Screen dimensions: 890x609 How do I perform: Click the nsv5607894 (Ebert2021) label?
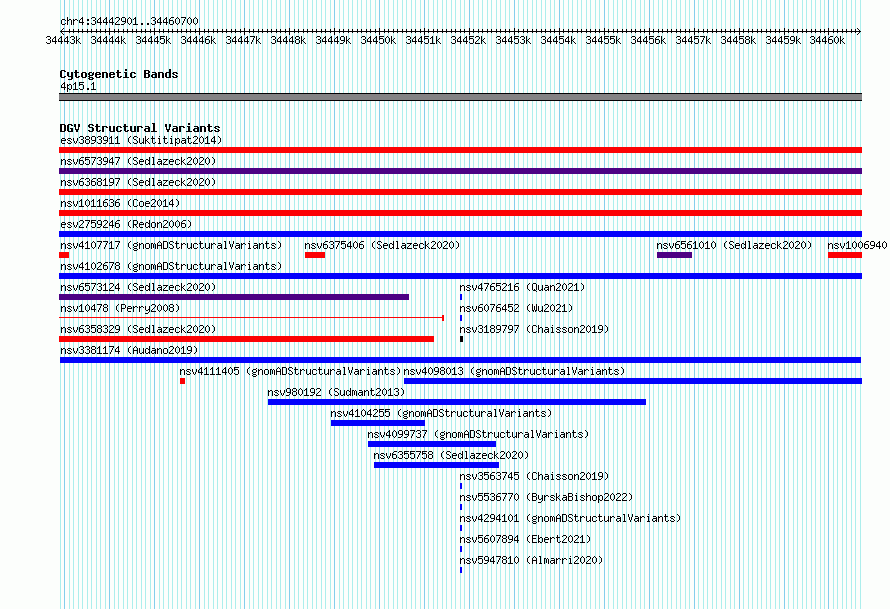click(x=525, y=539)
